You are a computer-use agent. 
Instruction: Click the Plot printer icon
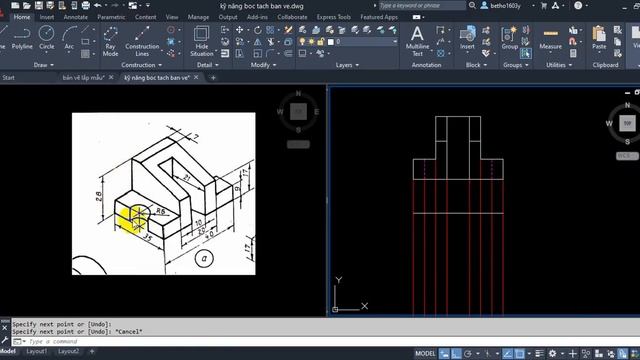pos(86,5)
